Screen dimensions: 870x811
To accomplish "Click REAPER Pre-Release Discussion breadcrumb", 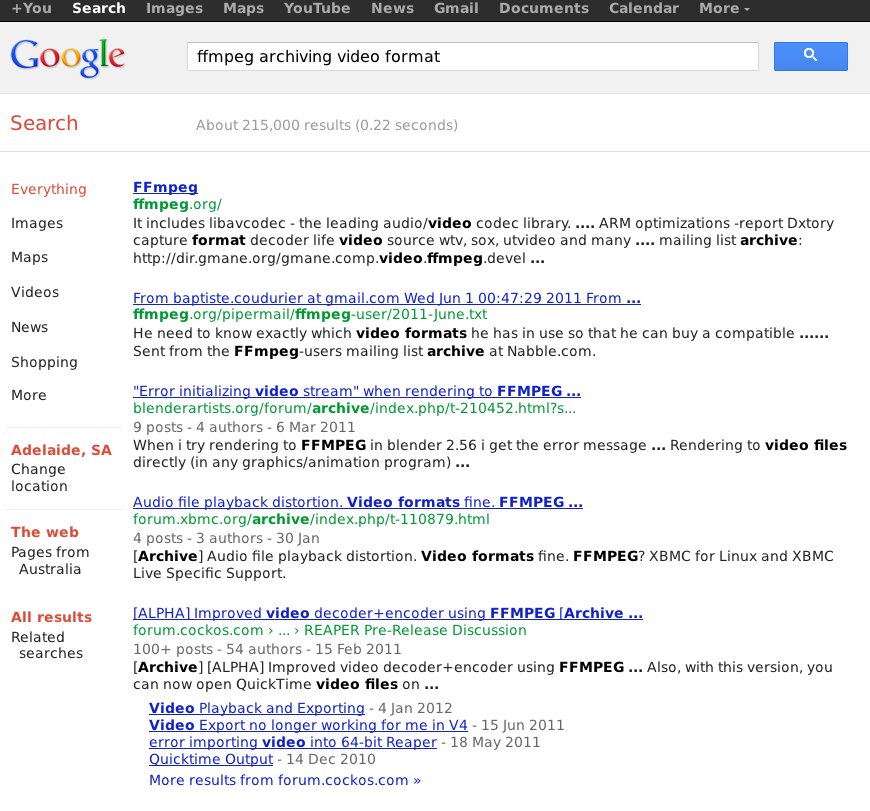I will [415, 630].
